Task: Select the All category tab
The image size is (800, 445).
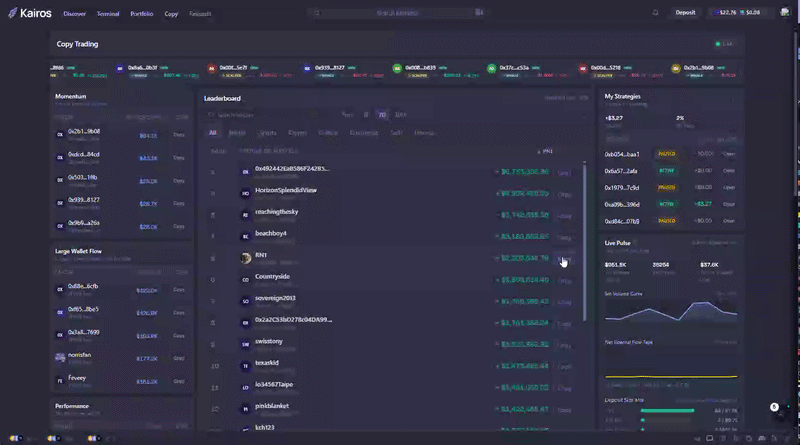Action: pos(212,133)
